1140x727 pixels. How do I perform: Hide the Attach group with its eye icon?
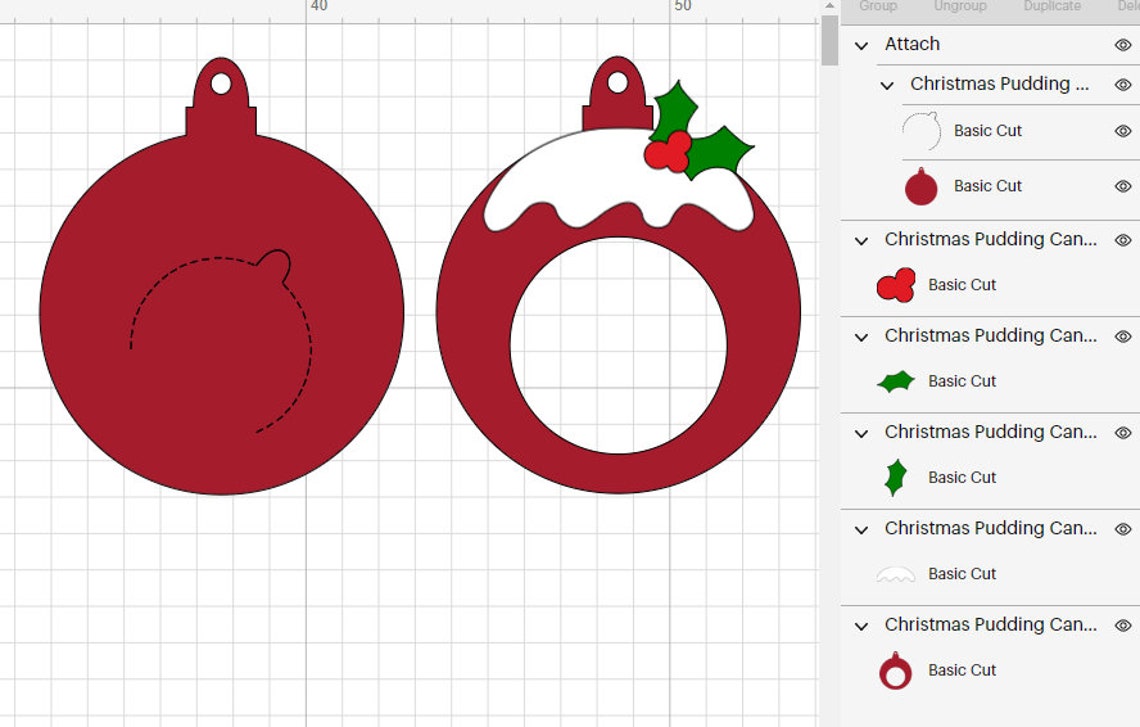[x=1122, y=45]
